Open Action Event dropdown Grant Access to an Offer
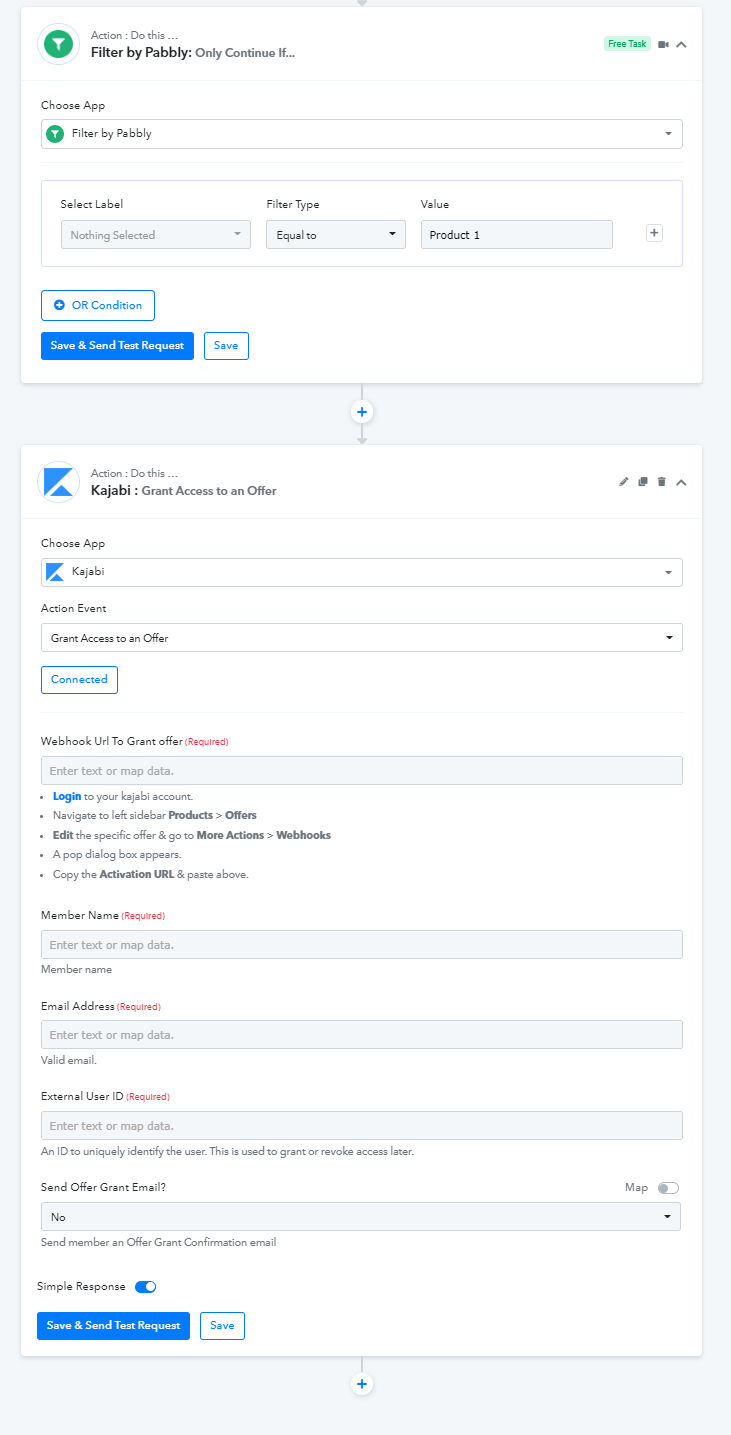 tap(362, 638)
